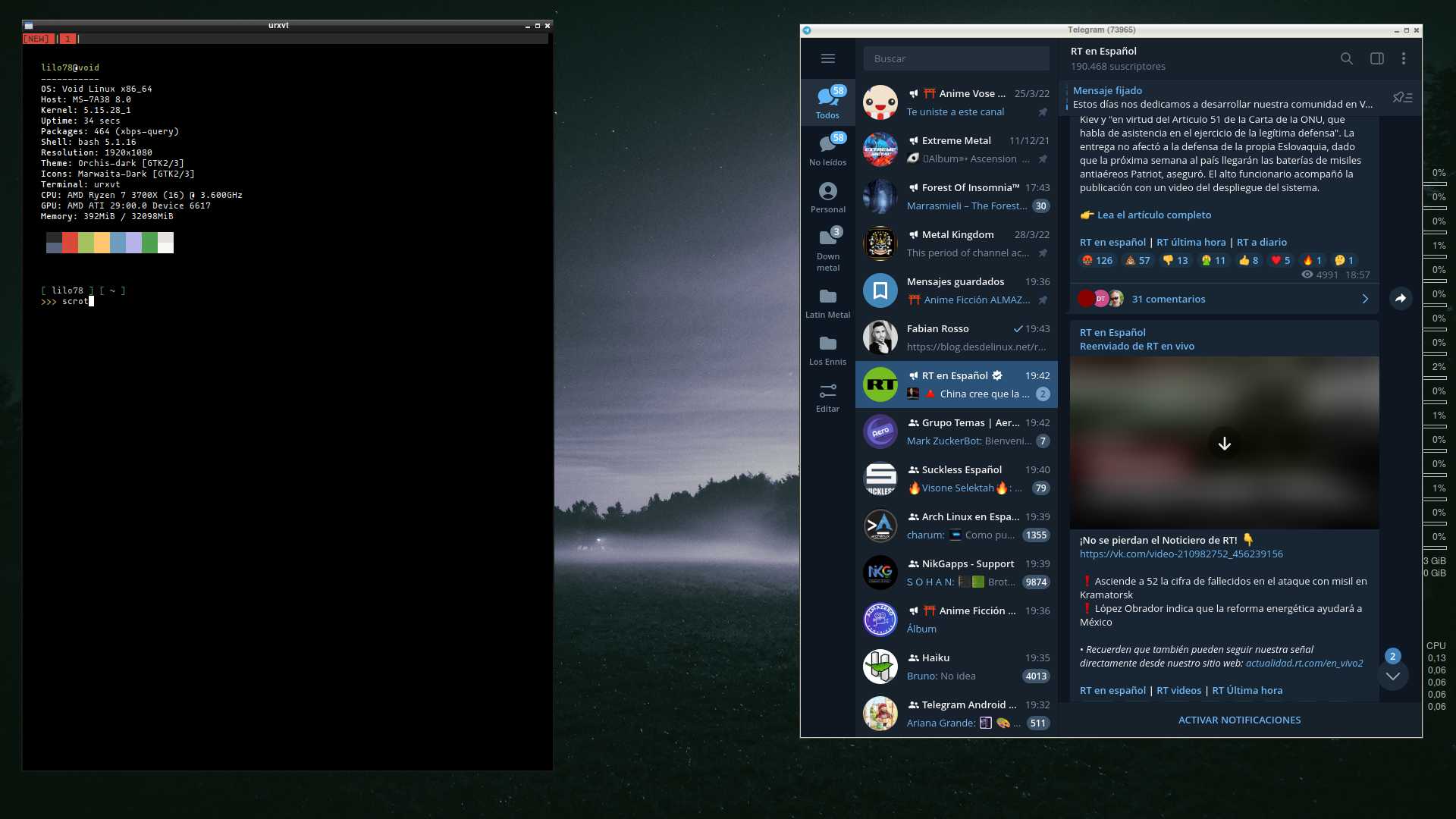Toggle the angry face 126 reaction
This screenshot has height=819, width=1456.
point(1097,260)
